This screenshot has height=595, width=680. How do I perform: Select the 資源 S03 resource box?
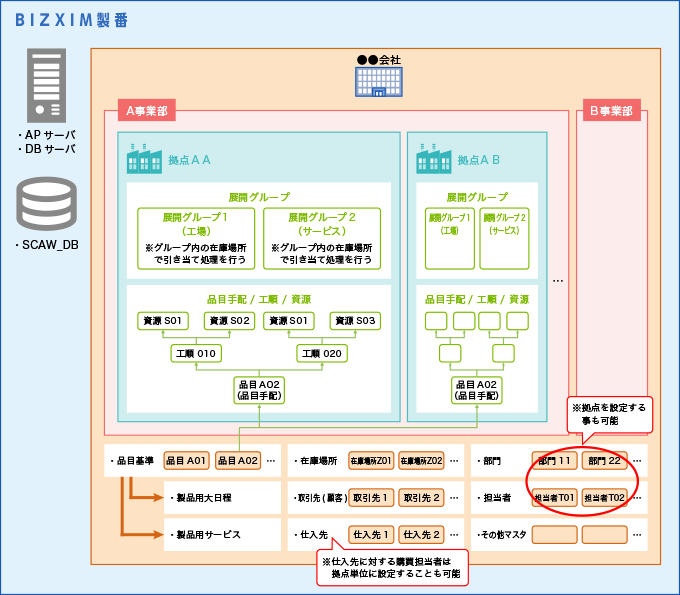point(356,321)
